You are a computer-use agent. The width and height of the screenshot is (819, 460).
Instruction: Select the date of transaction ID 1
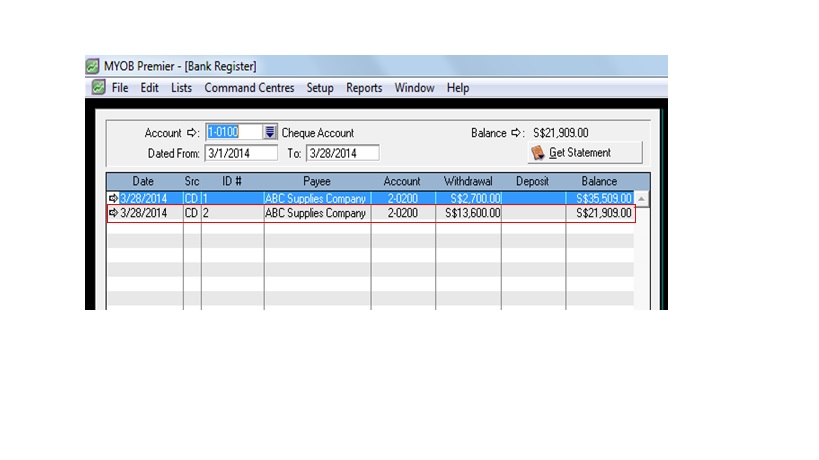[x=144, y=198]
